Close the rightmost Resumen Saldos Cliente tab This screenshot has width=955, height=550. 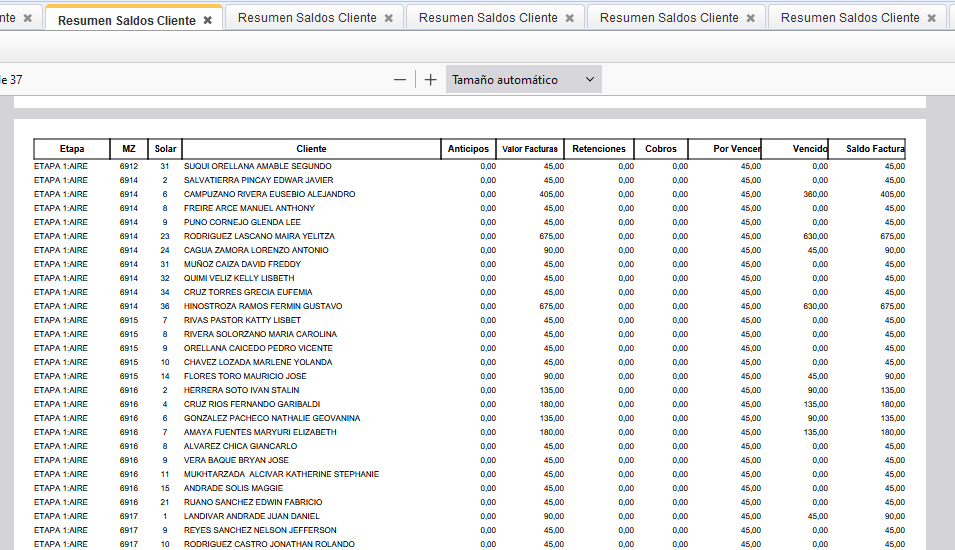(931, 18)
